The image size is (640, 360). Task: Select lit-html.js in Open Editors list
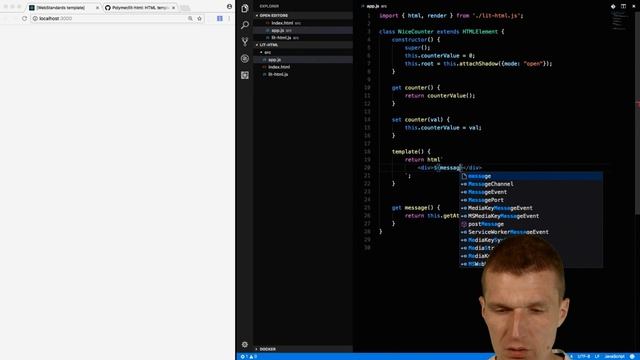pyautogui.click(x=302, y=38)
